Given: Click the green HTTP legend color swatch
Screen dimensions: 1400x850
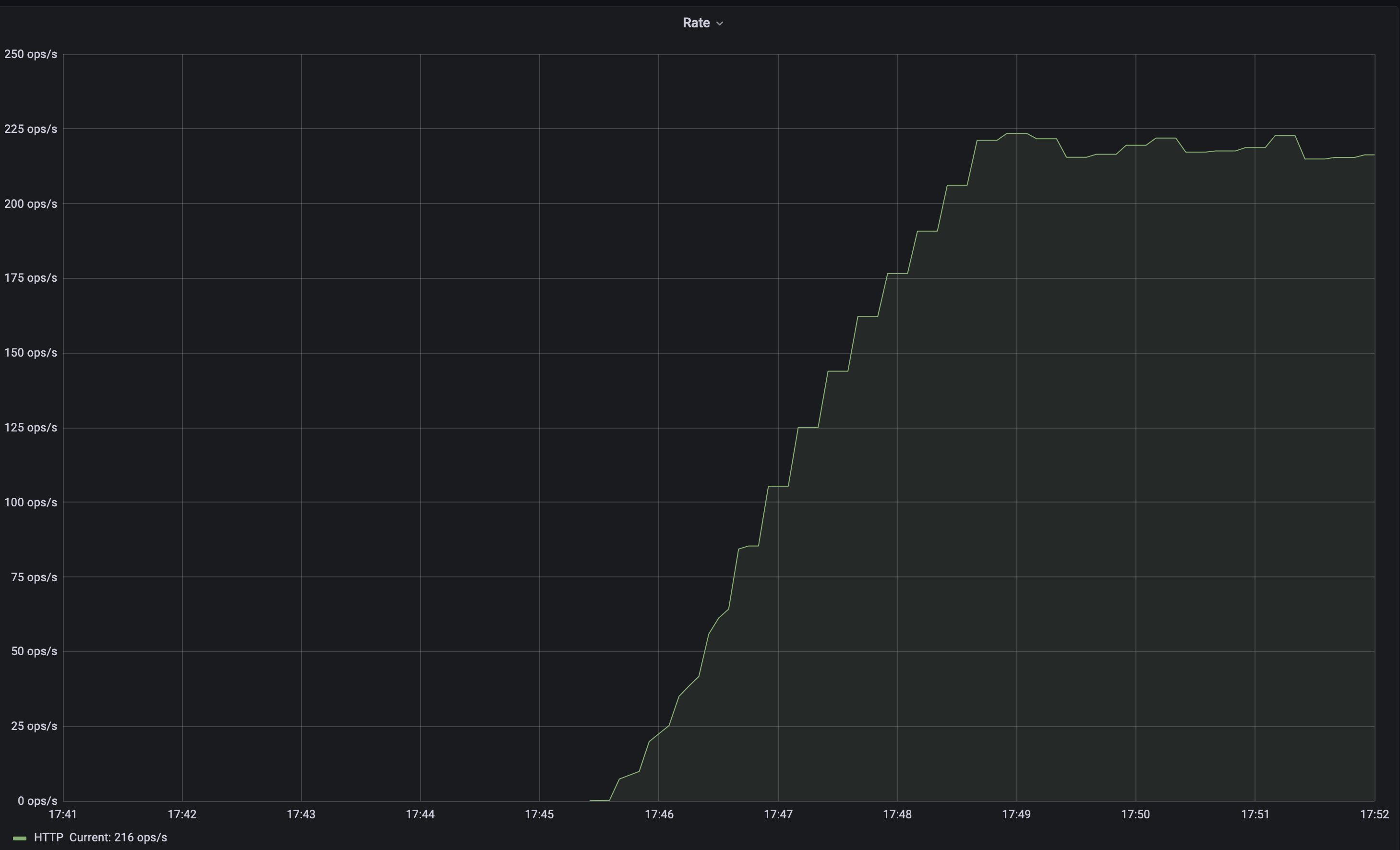Looking at the screenshot, I should coord(20,838).
